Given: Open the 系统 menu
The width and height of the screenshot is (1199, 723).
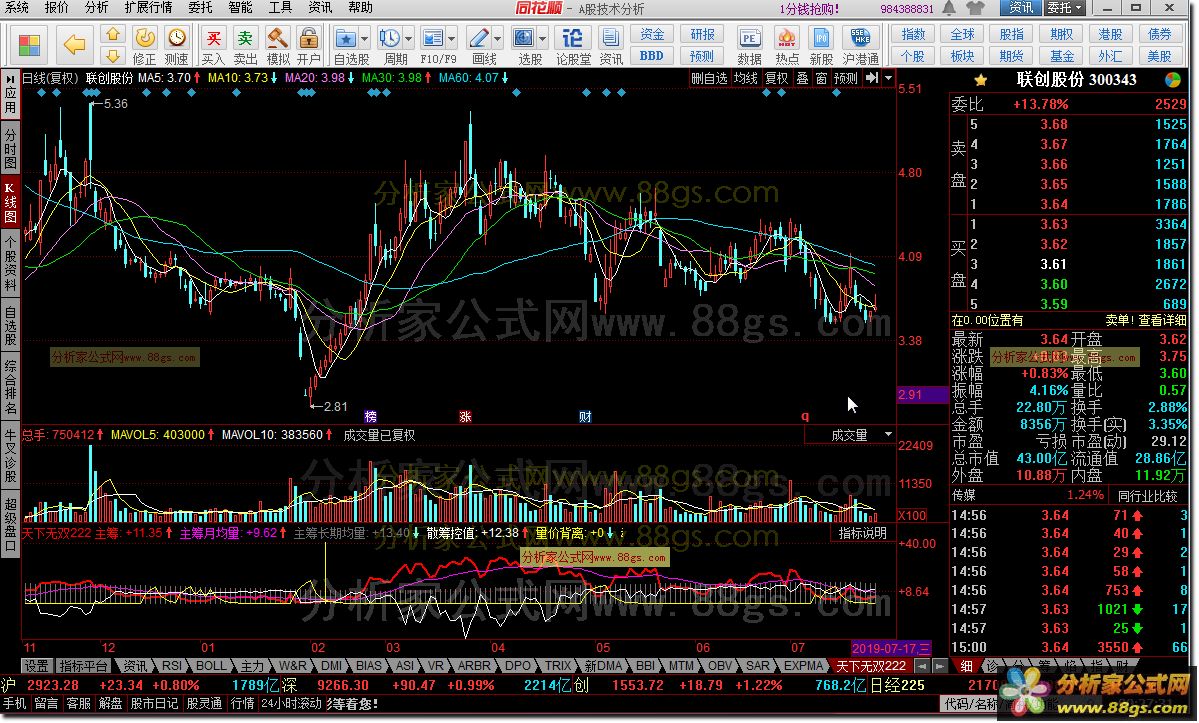Looking at the screenshot, I should point(16,8).
